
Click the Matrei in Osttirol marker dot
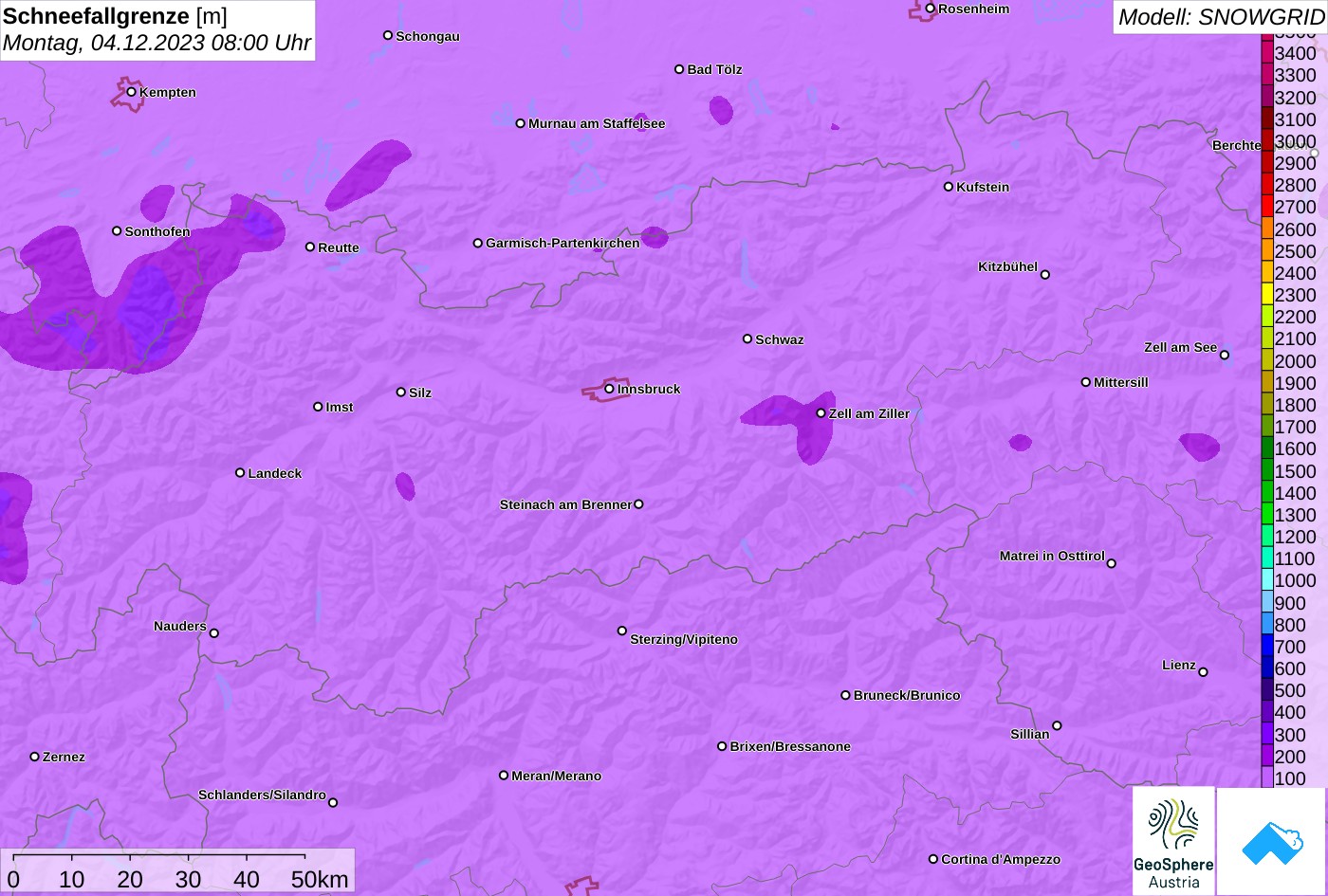coord(1112,563)
